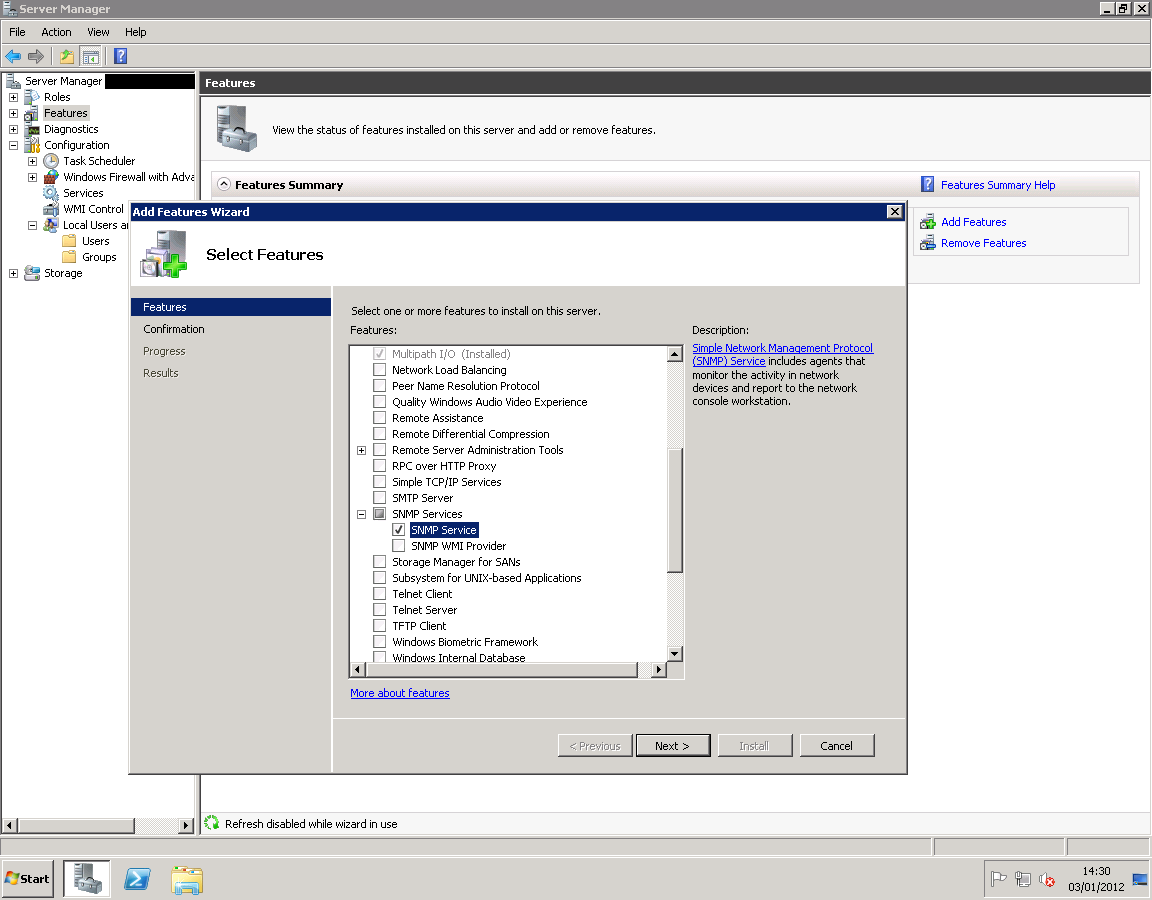Click the features list horizontal scrollbar thumb
Viewport: 1152px width, 900px height.
pyautogui.click(x=502, y=669)
